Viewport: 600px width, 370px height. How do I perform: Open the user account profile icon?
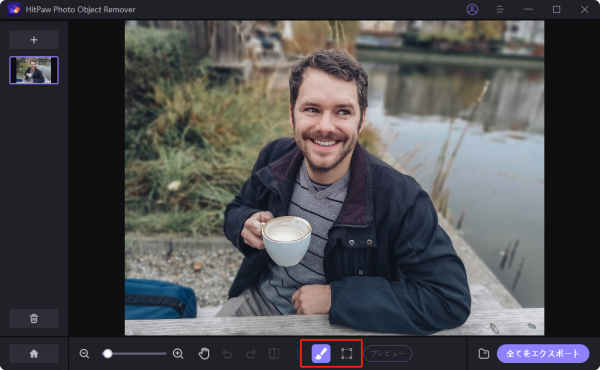(472, 9)
